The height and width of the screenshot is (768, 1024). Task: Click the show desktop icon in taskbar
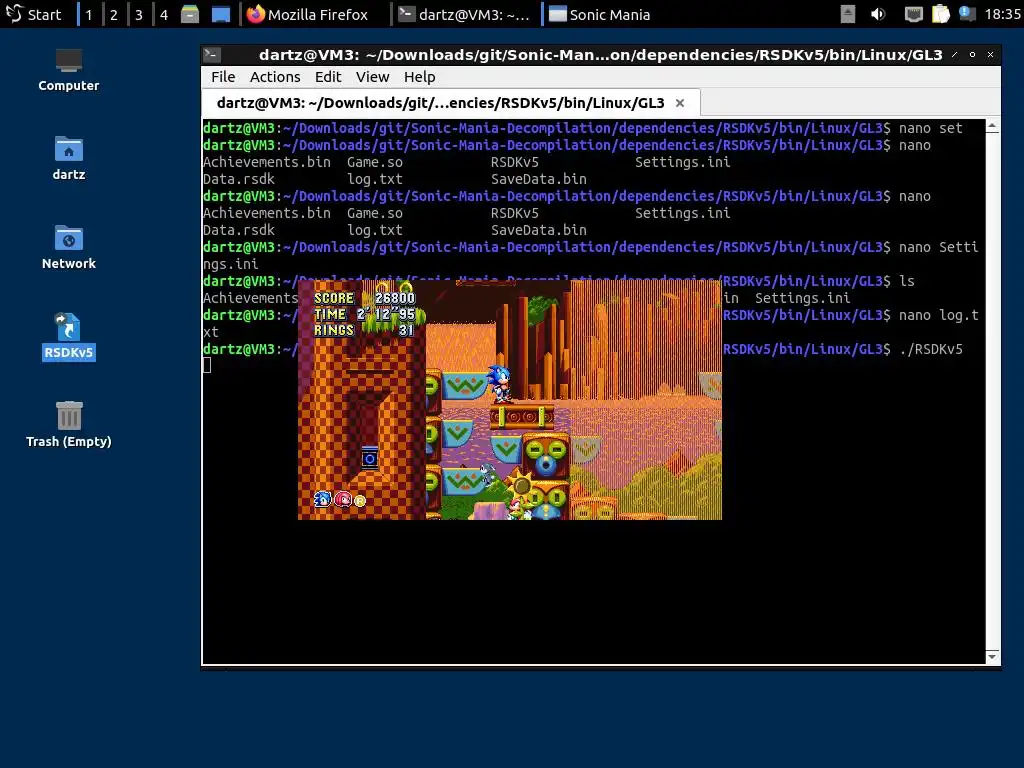221,14
